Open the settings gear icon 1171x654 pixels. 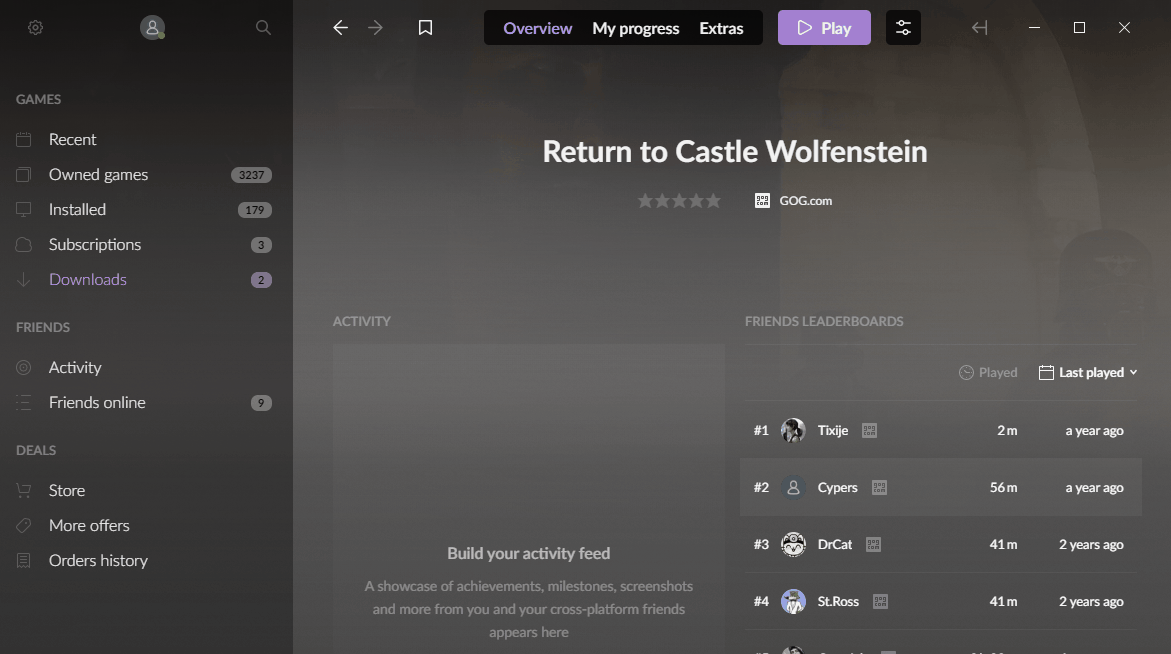[35, 28]
